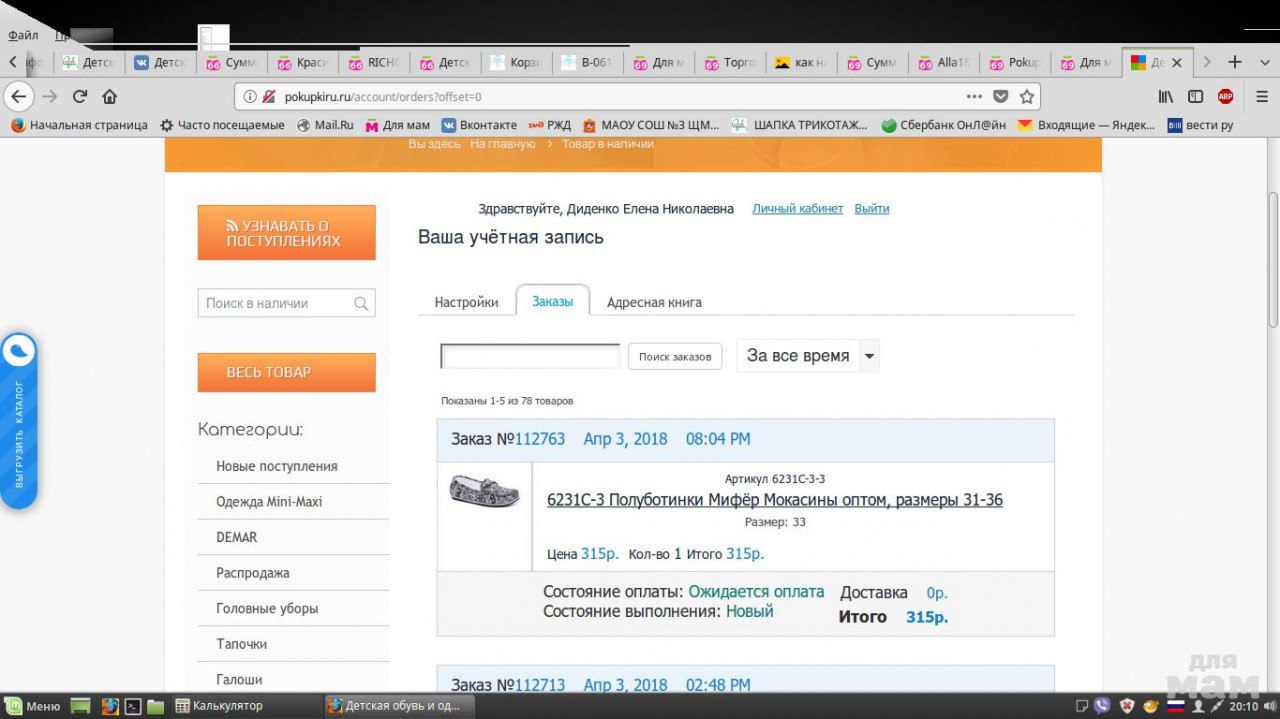Reload the page with the refresh icon
The height and width of the screenshot is (719, 1280).
pyautogui.click(x=80, y=97)
